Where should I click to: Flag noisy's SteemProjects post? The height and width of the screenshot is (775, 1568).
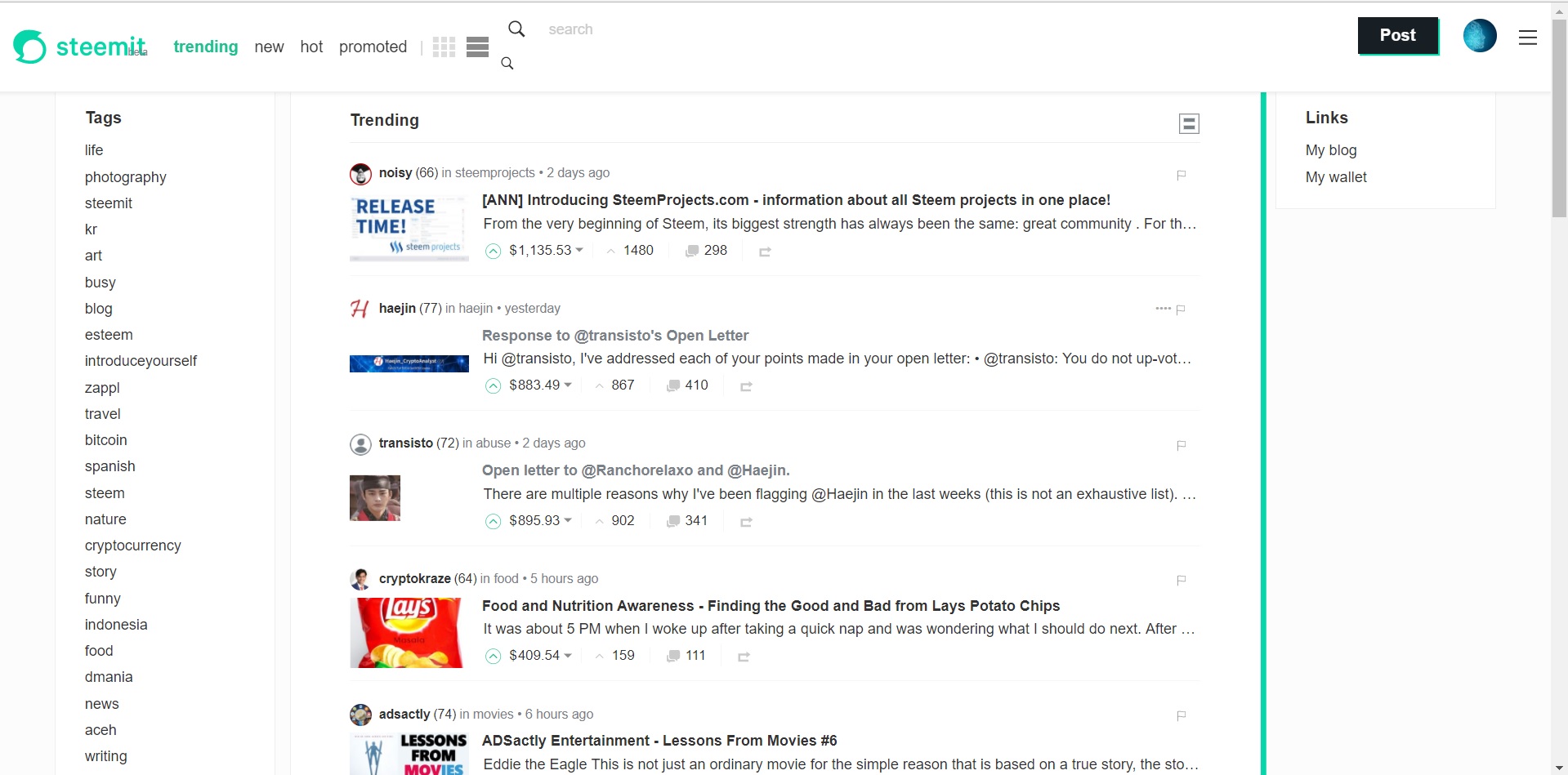click(1181, 175)
